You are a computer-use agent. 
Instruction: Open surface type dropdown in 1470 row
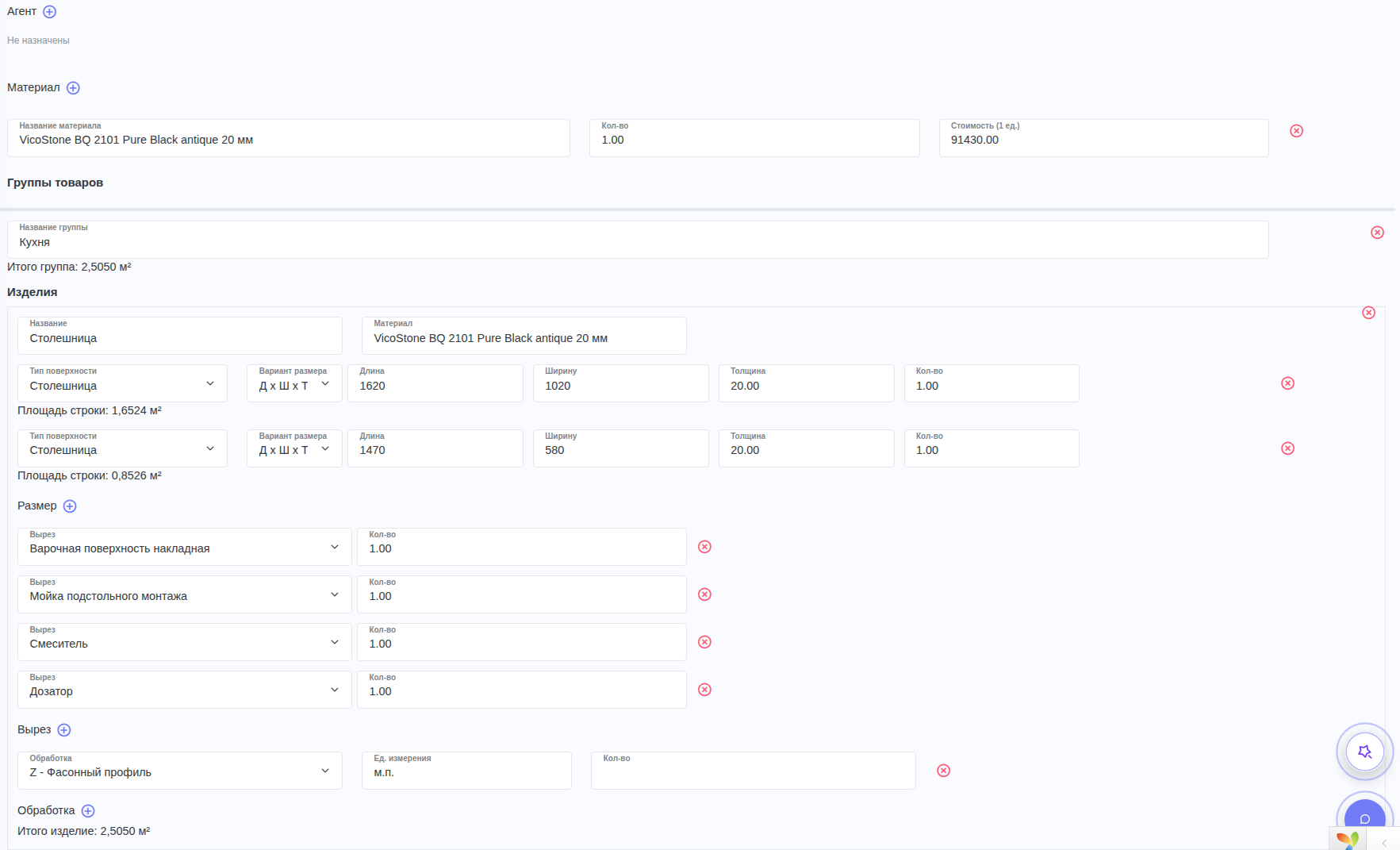(x=122, y=448)
